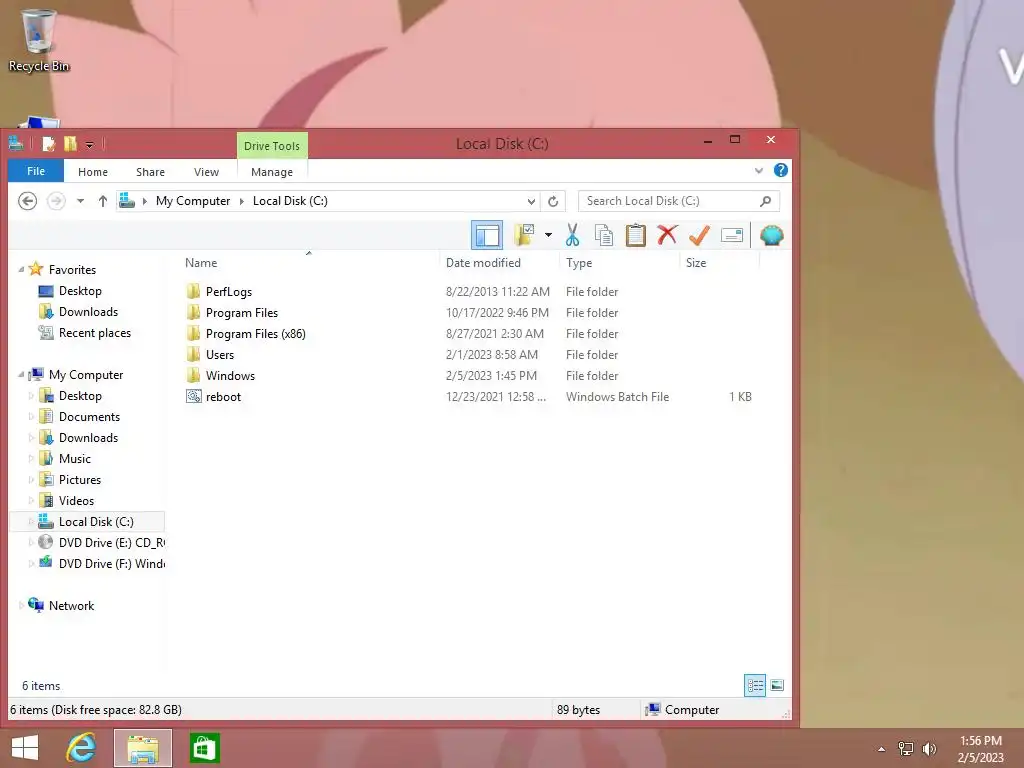Expand the ribbon with the chevron
This screenshot has width=1024, height=768.
[x=759, y=170]
